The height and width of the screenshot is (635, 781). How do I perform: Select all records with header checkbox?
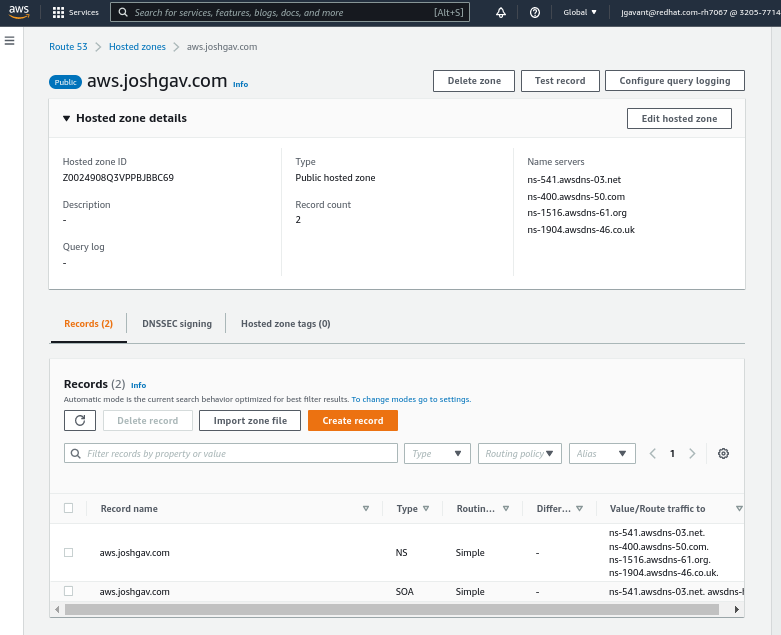click(x=68, y=508)
